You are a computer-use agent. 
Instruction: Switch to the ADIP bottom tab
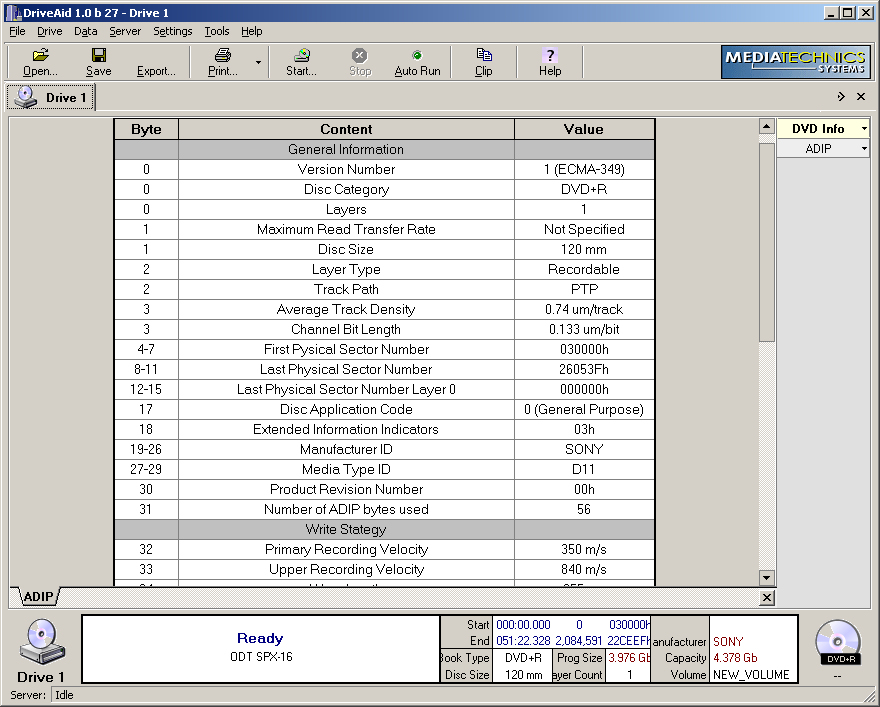coord(38,597)
